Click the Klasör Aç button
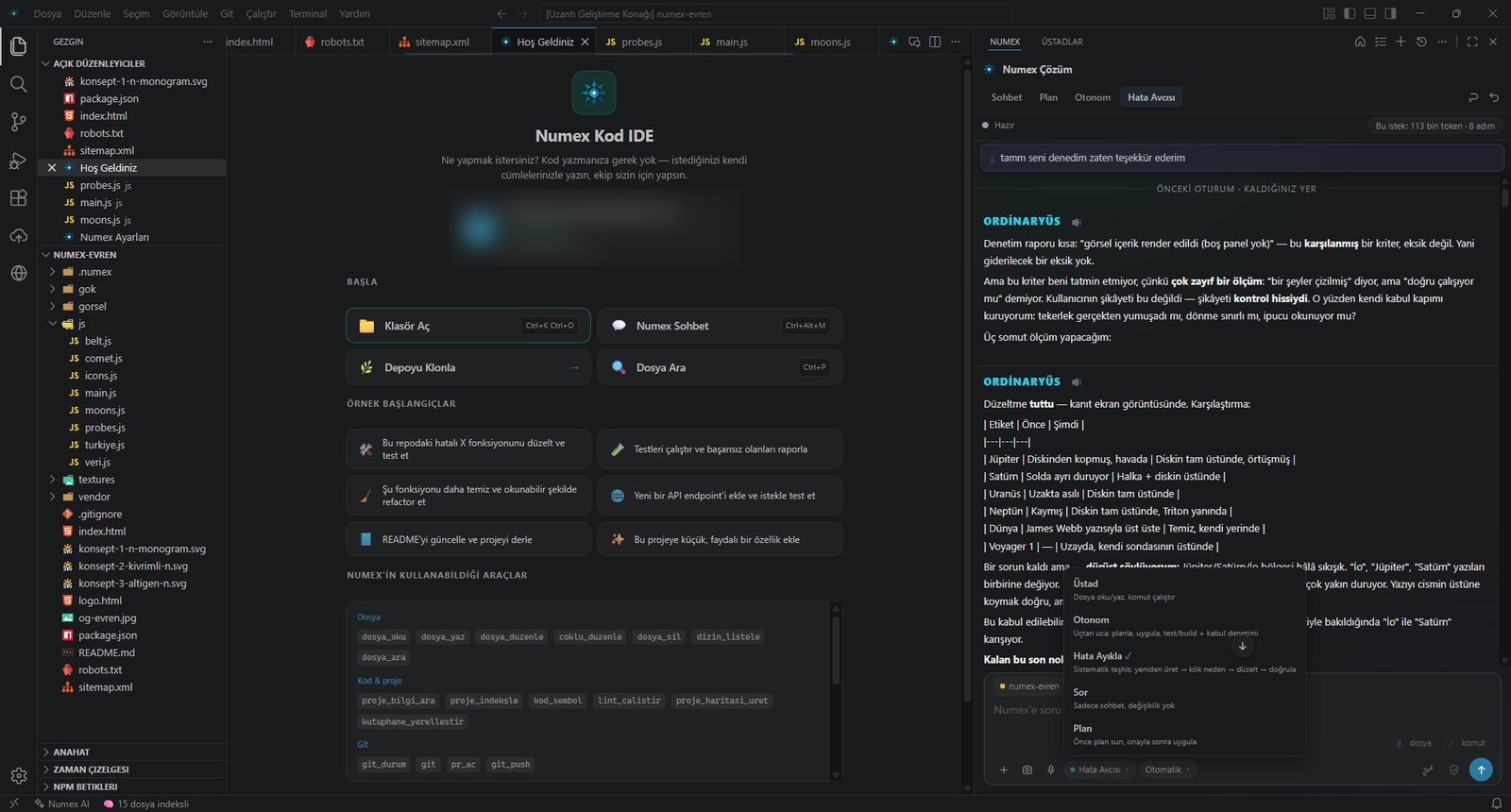The image size is (1511, 812). (468, 326)
